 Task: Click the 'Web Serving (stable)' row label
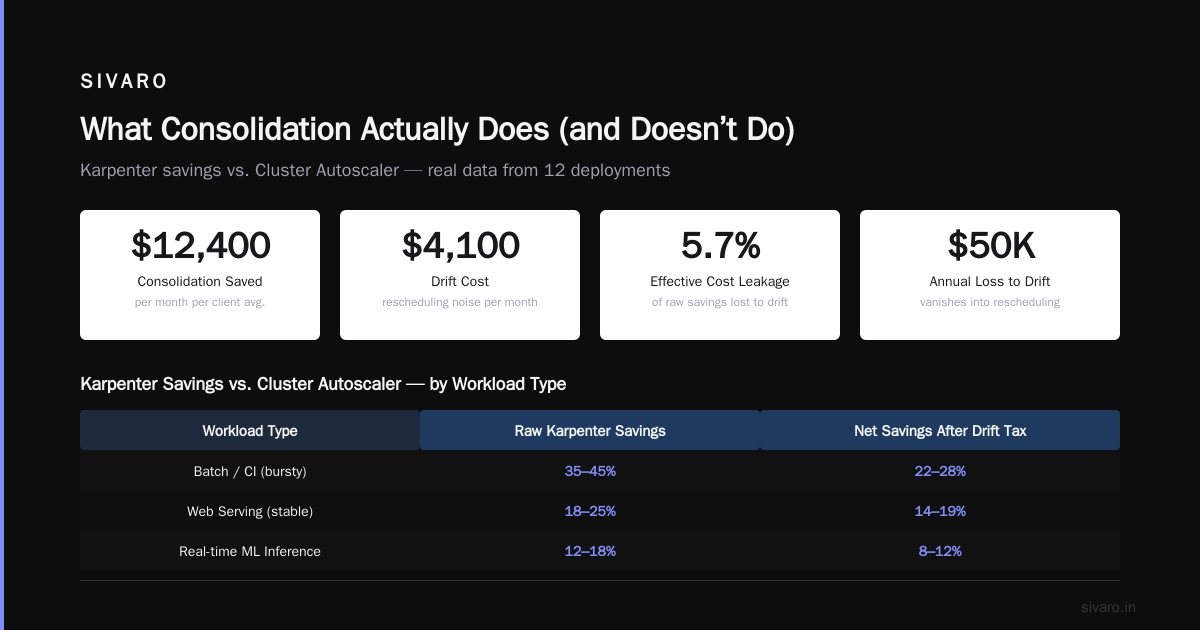click(250, 511)
